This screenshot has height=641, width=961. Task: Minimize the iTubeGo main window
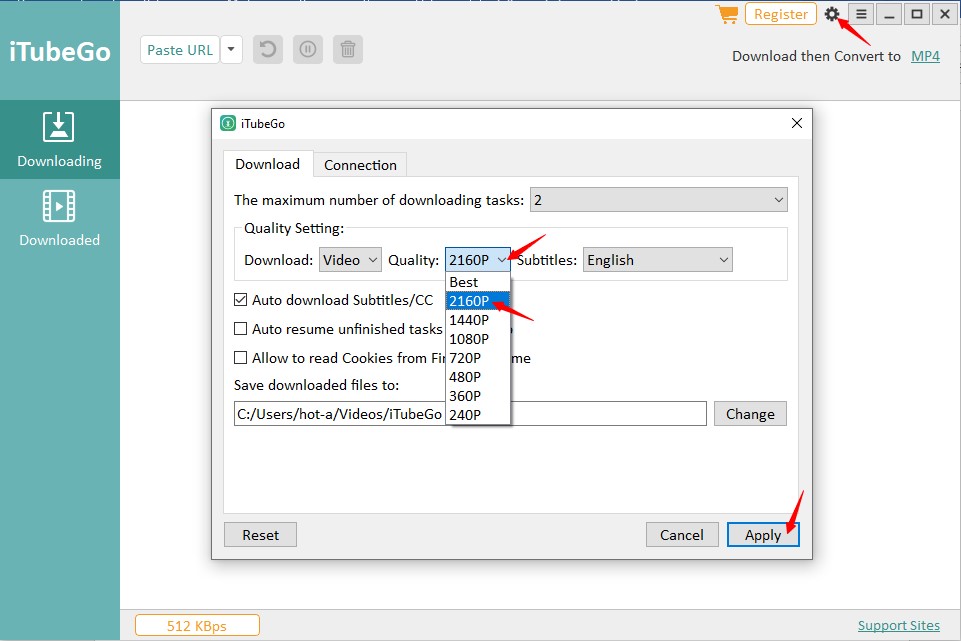pos(889,13)
